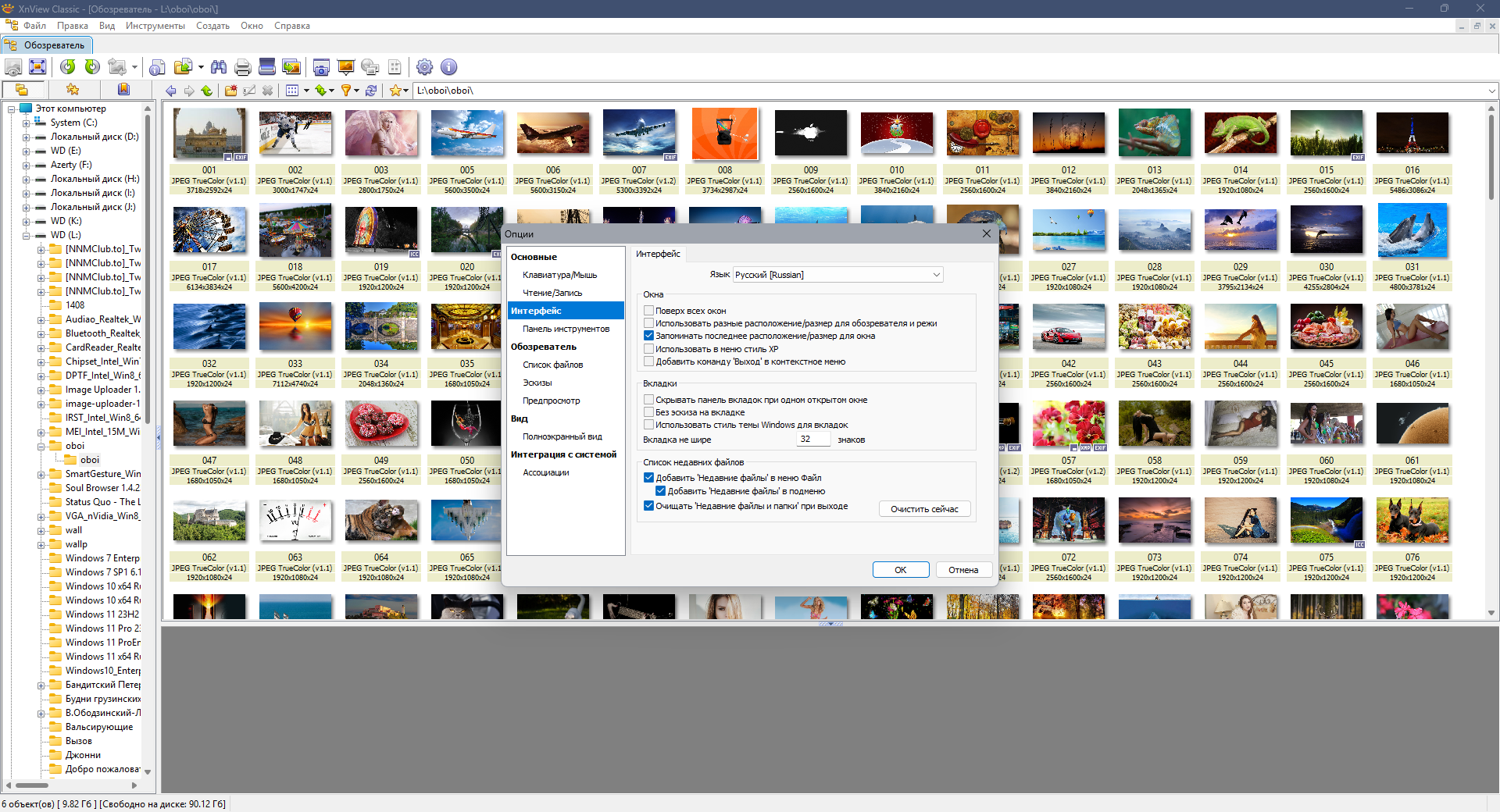Image resolution: width=1500 pixels, height=812 pixels.
Task: Open the Инструменты menu
Action: point(155,26)
